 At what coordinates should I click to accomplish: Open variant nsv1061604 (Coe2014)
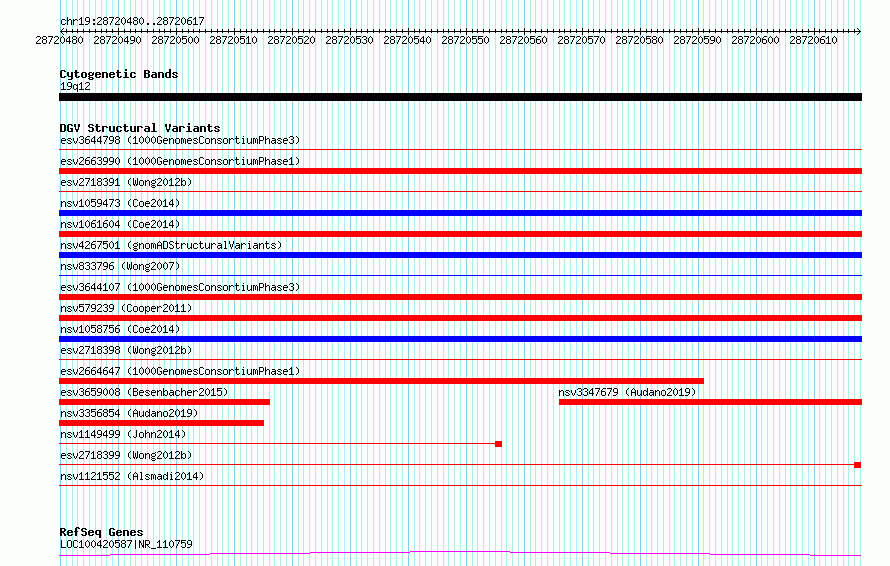[x=120, y=224]
